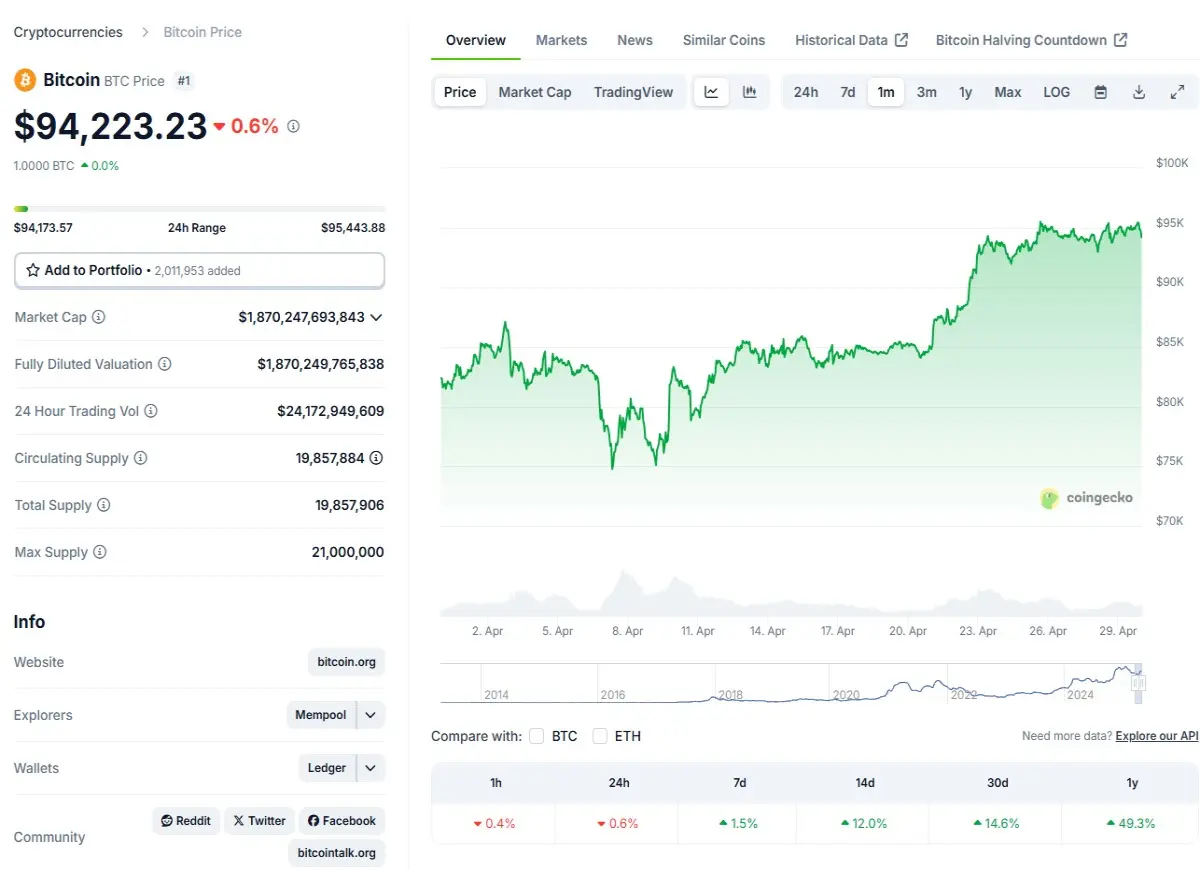Set chart range to 1y

(x=966, y=92)
